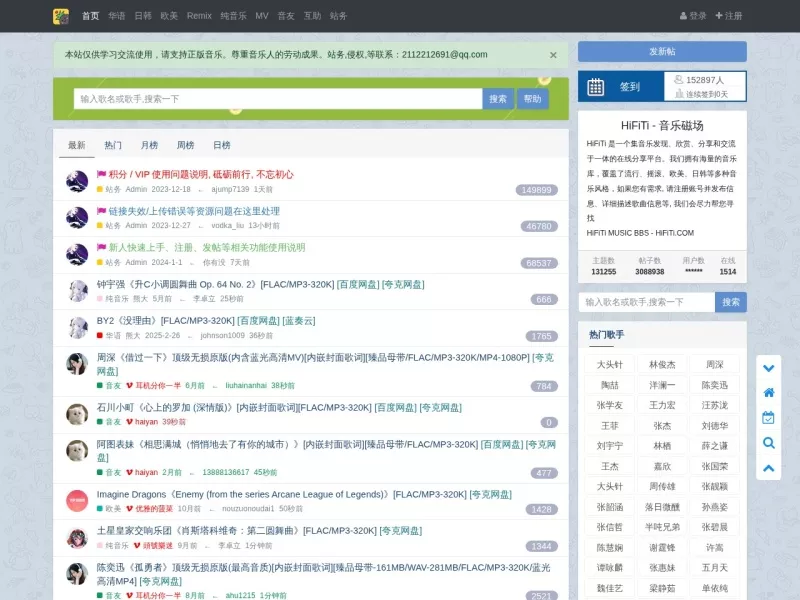
Task: Open the 华语 nav category
Action: (x=117, y=16)
